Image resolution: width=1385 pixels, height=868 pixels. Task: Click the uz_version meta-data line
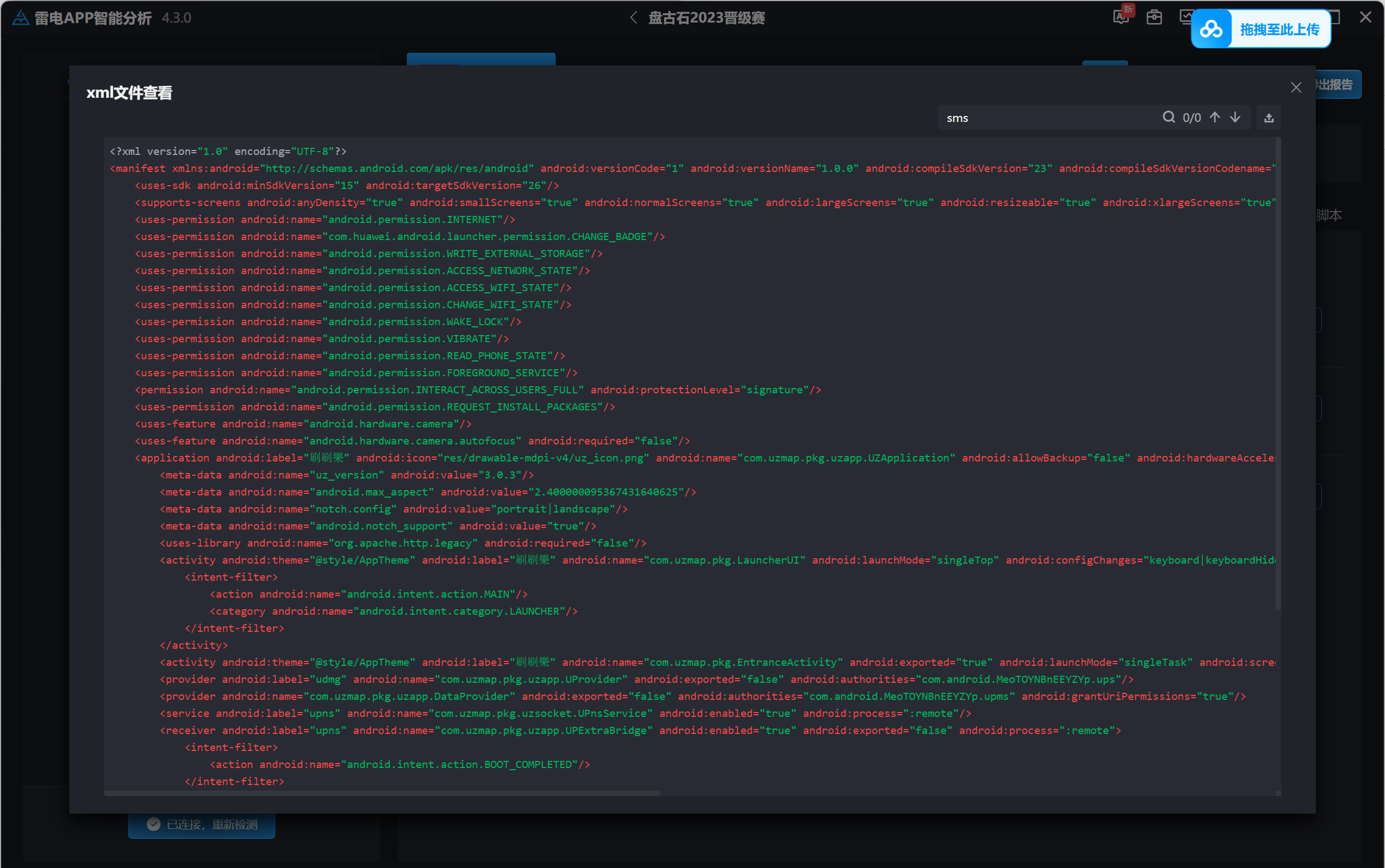click(347, 475)
